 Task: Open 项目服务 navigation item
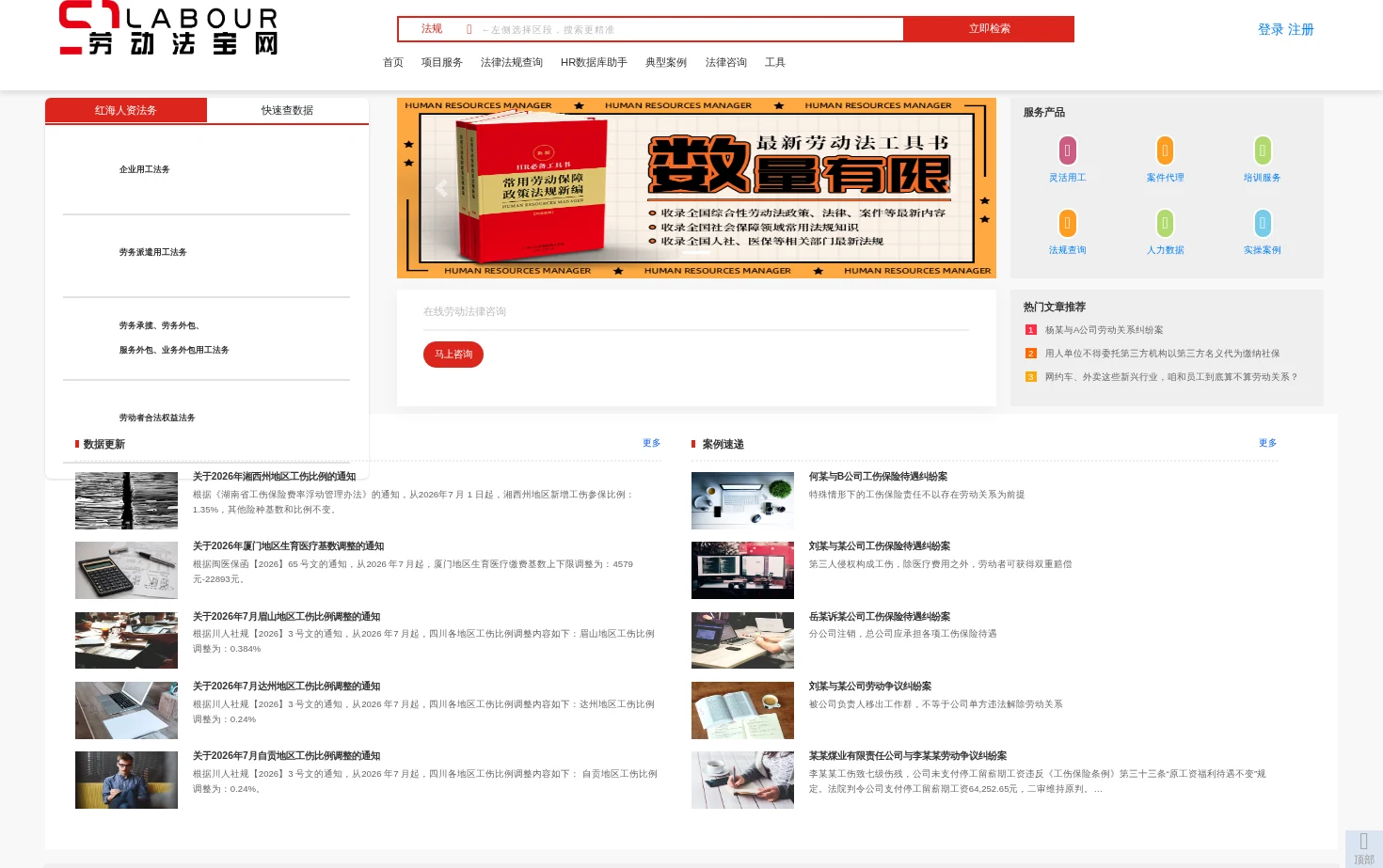[x=442, y=62]
